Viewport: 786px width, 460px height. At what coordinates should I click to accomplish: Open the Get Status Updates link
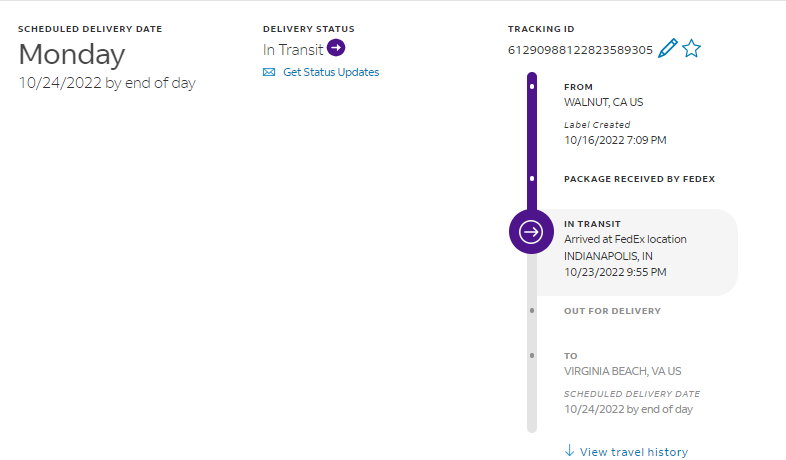(x=331, y=72)
